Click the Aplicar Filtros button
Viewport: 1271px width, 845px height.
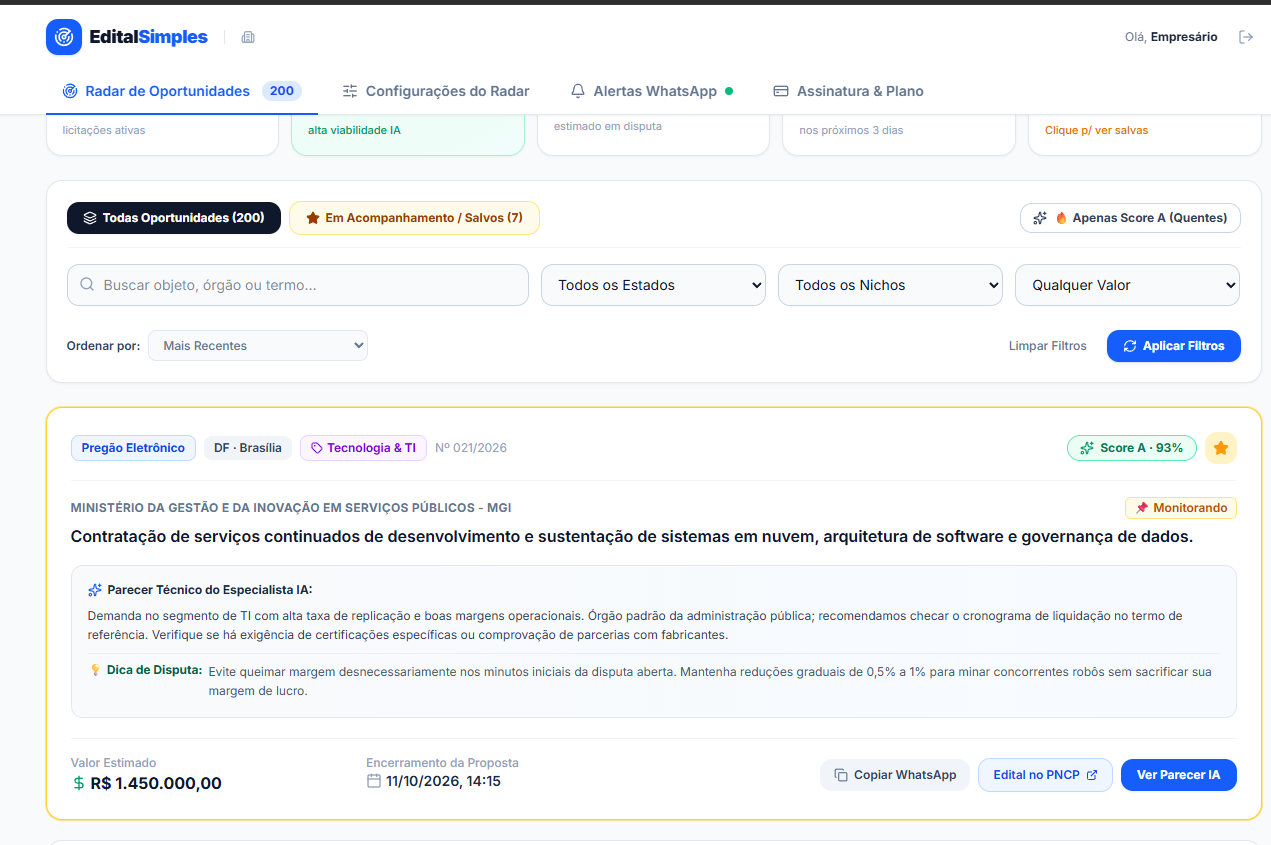tap(1174, 346)
